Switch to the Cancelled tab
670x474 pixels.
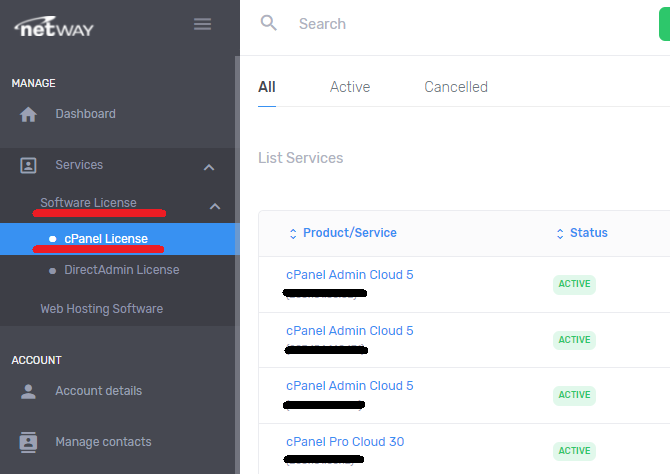tap(455, 87)
